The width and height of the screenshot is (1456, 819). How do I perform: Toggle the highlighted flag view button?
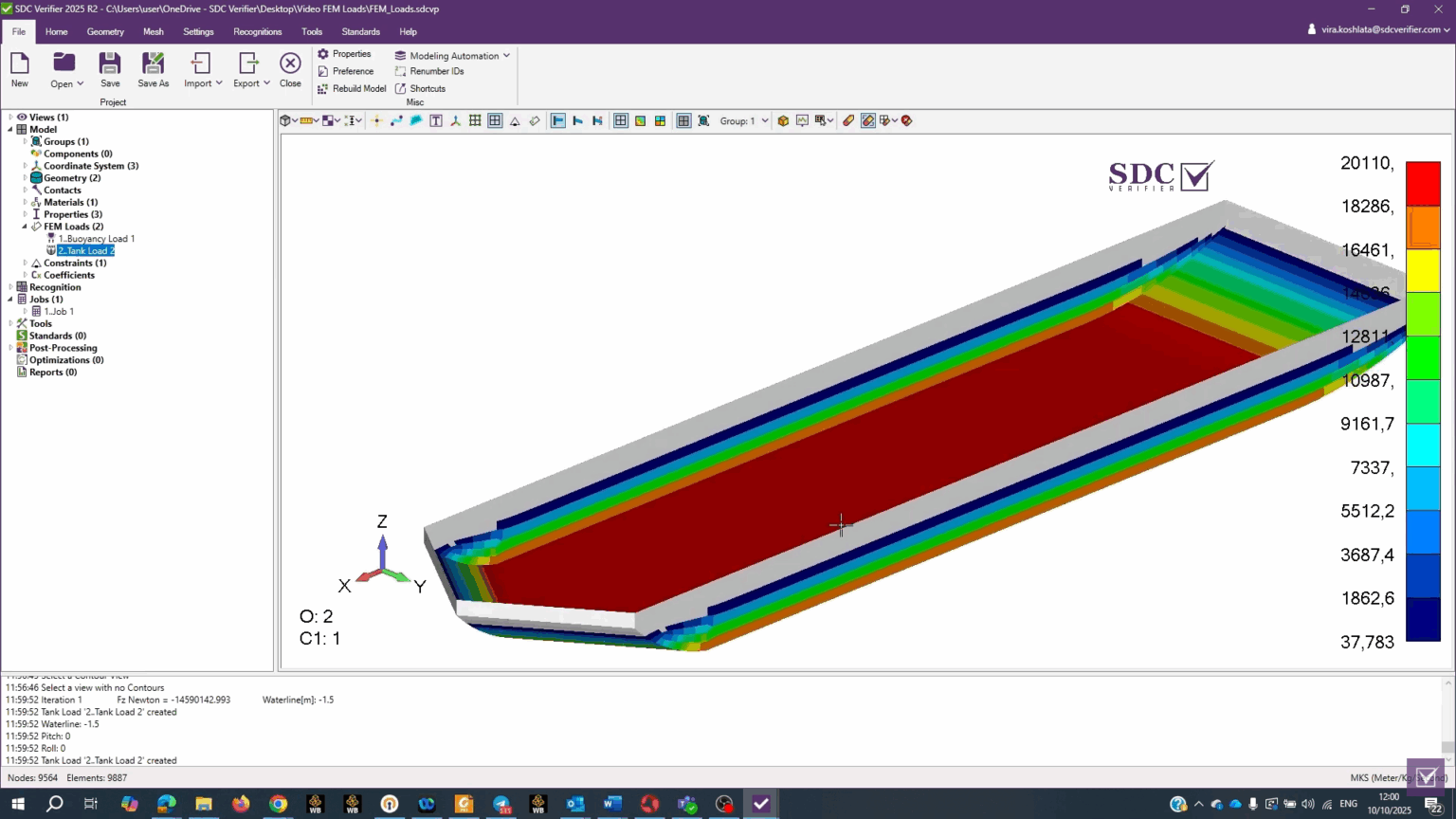(558, 120)
